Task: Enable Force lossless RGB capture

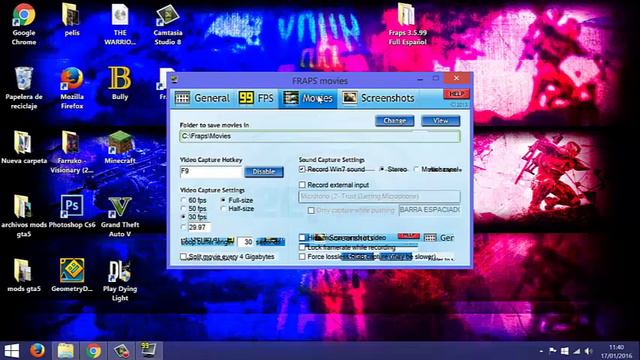Action: pyautogui.click(x=302, y=257)
